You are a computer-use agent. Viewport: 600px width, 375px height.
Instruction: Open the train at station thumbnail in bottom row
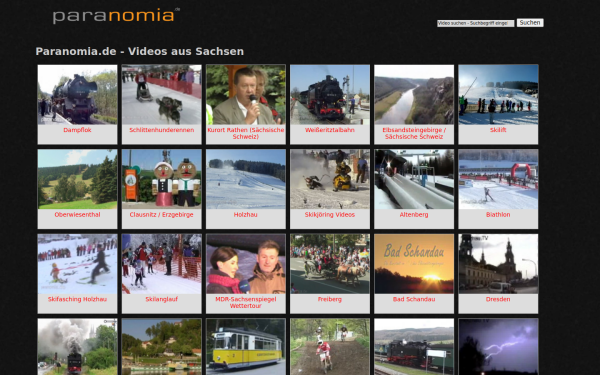pyautogui.click(x=414, y=347)
